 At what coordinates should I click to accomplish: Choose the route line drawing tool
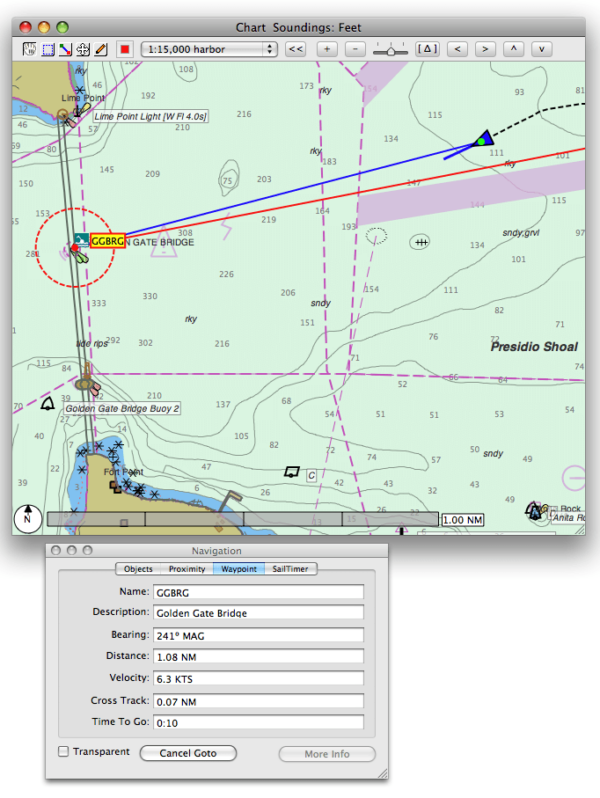(x=62, y=48)
